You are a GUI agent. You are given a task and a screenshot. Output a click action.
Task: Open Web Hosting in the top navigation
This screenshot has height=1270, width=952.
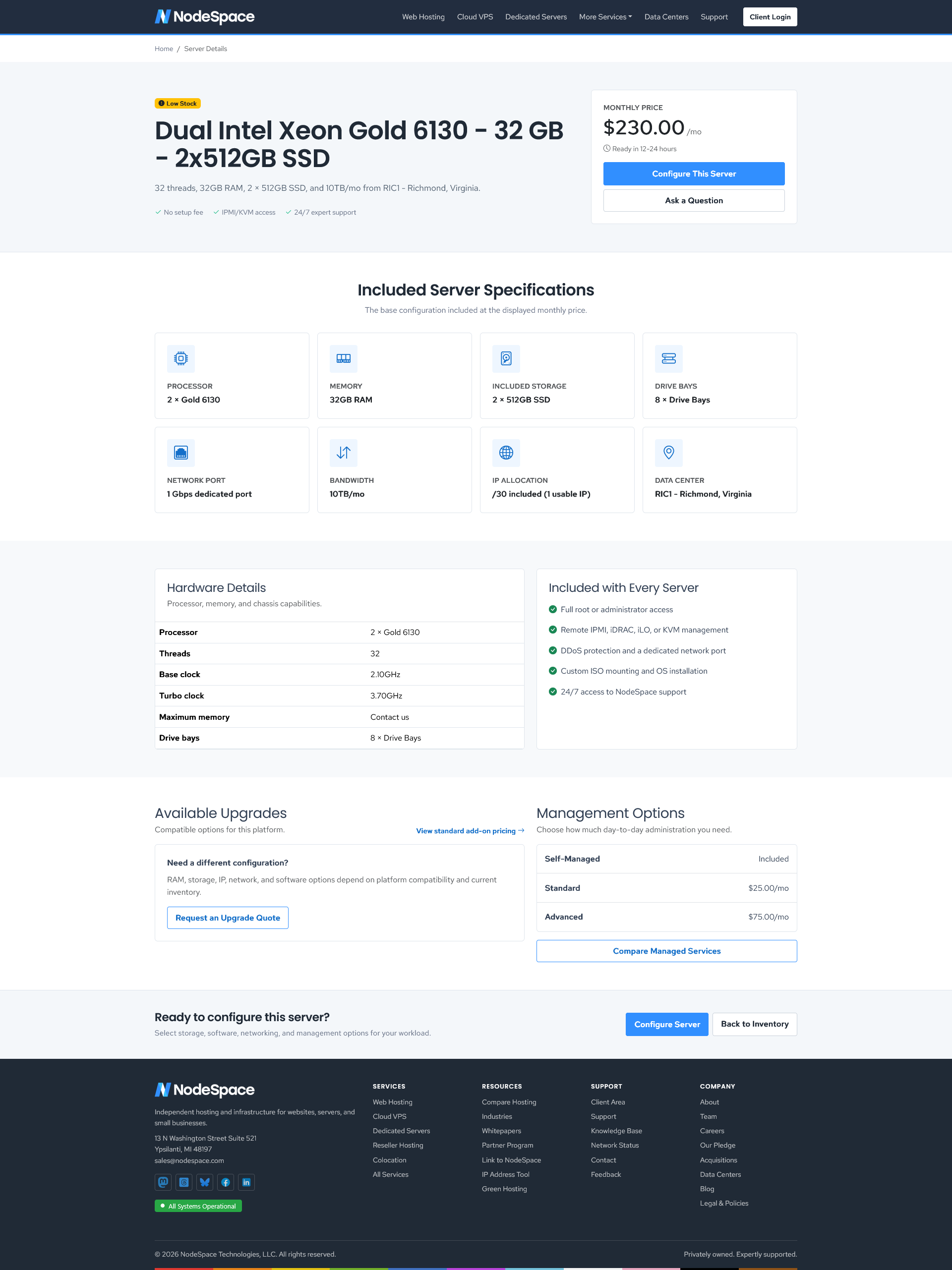[x=423, y=17]
